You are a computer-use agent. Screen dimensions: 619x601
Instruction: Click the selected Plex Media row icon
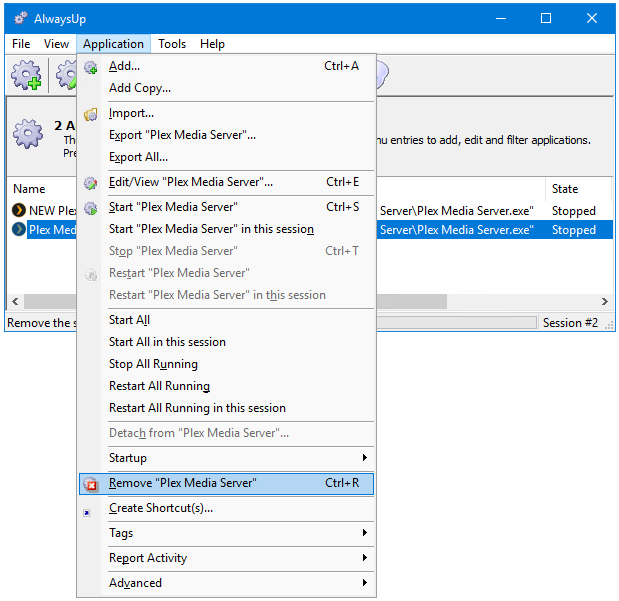click(19, 229)
